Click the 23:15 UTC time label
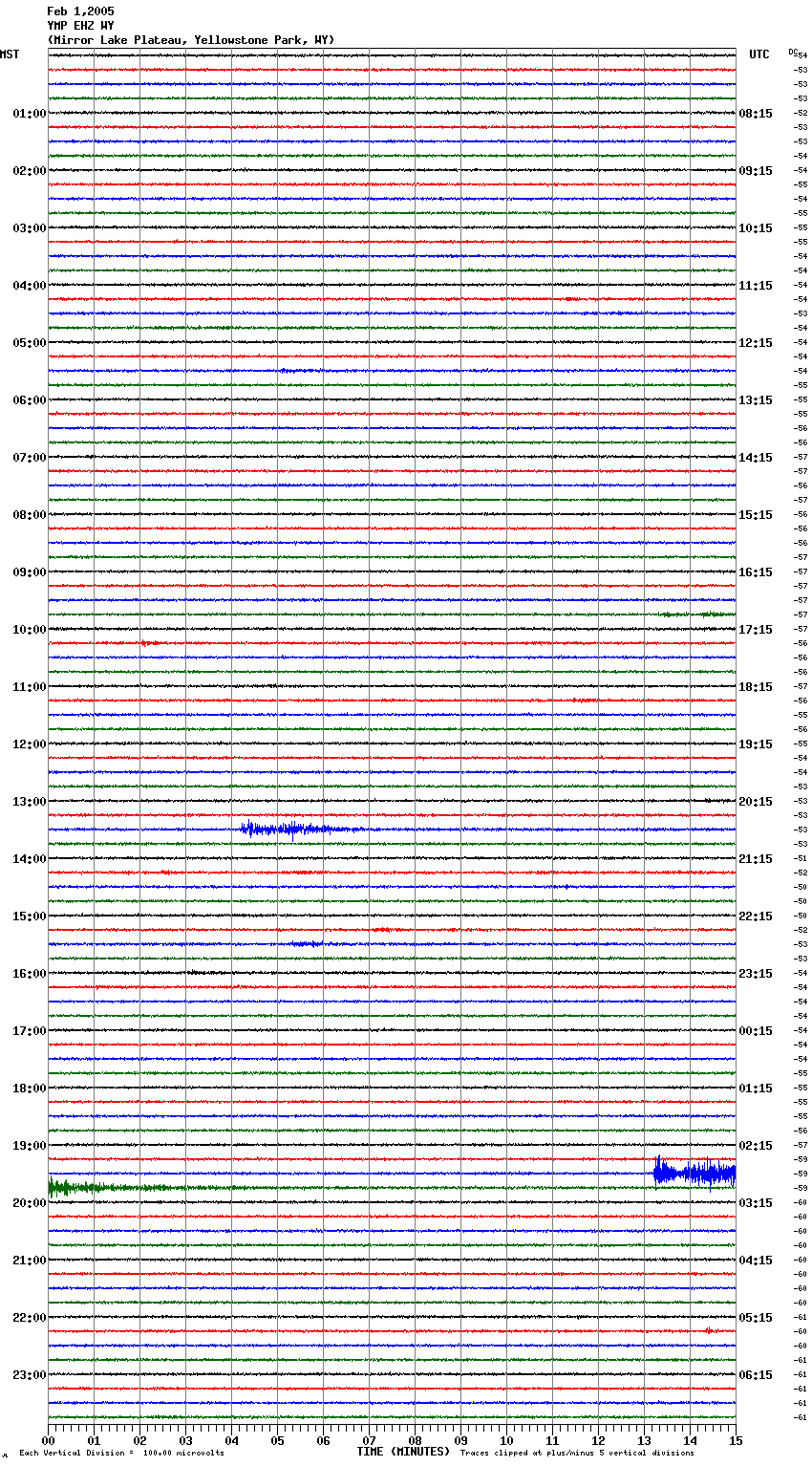 (756, 974)
